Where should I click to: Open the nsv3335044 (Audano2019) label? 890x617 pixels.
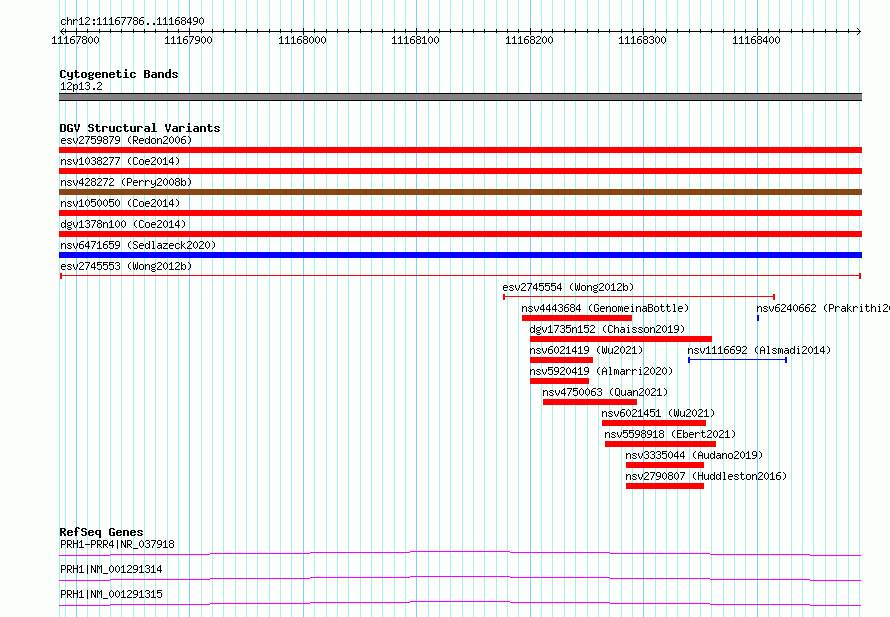pyautogui.click(x=694, y=455)
